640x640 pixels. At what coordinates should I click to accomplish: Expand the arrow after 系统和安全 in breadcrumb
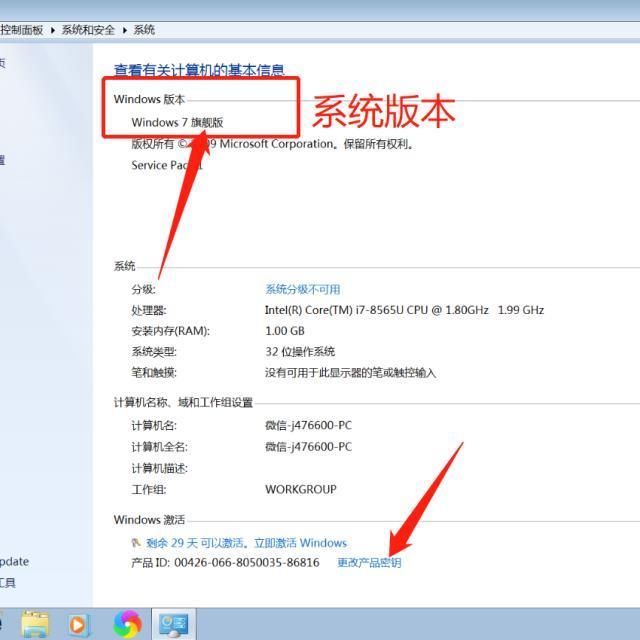pyautogui.click(x=124, y=30)
